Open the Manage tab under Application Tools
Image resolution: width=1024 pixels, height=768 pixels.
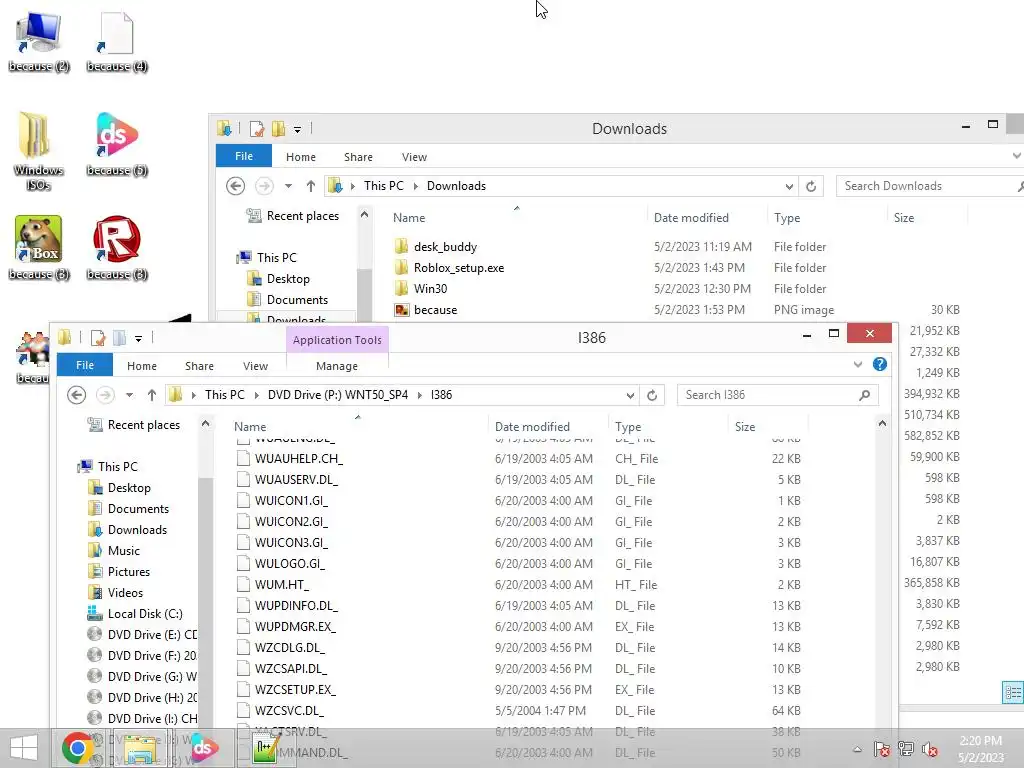coord(337,366)
